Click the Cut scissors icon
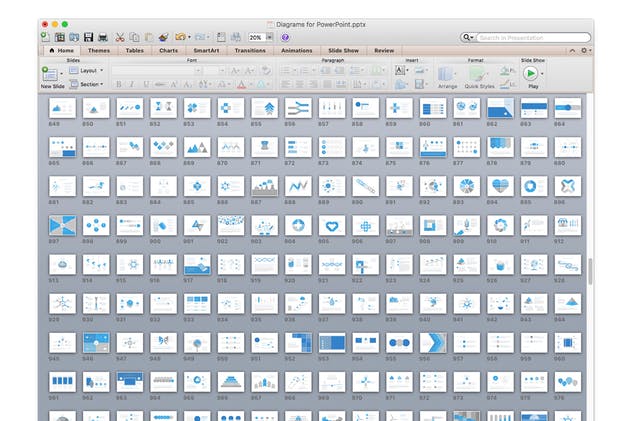The image size is (632, 421). 120,37
